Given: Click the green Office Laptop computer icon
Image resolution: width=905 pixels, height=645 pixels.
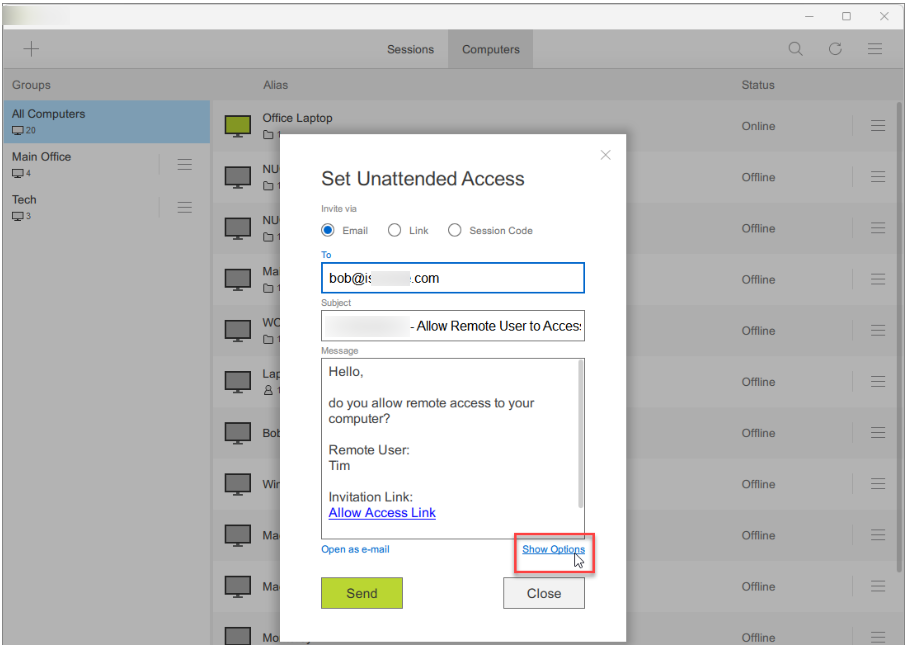Looking at the screenshot, I should point(238,126).
